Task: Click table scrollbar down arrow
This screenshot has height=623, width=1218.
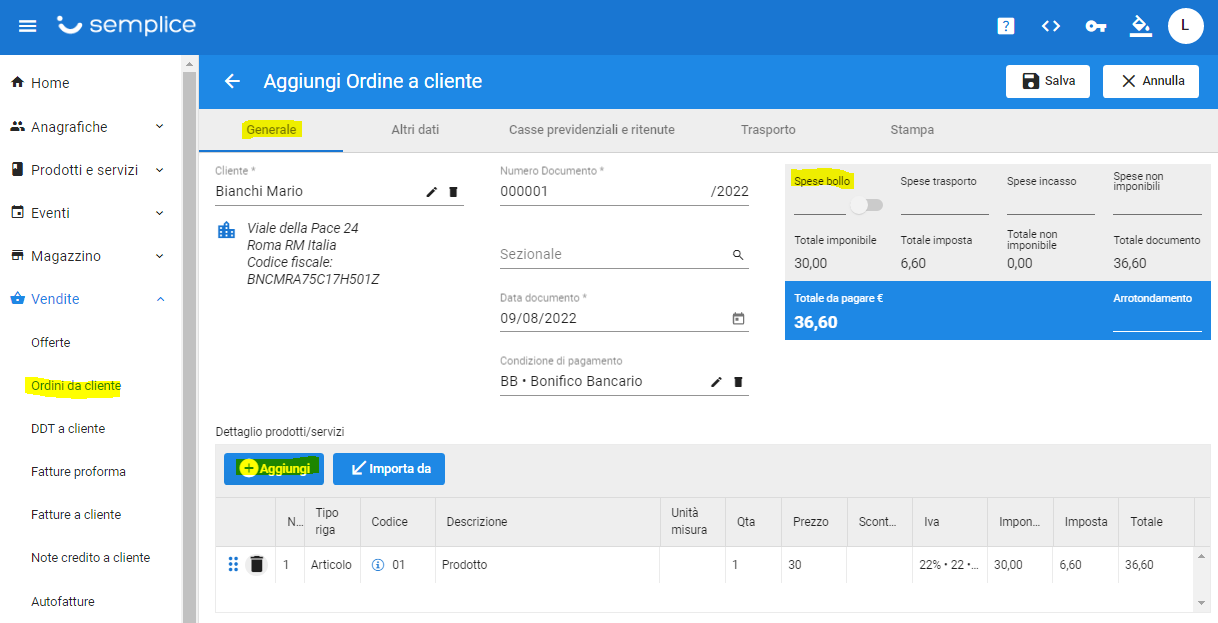Action: coord(1202,603)
